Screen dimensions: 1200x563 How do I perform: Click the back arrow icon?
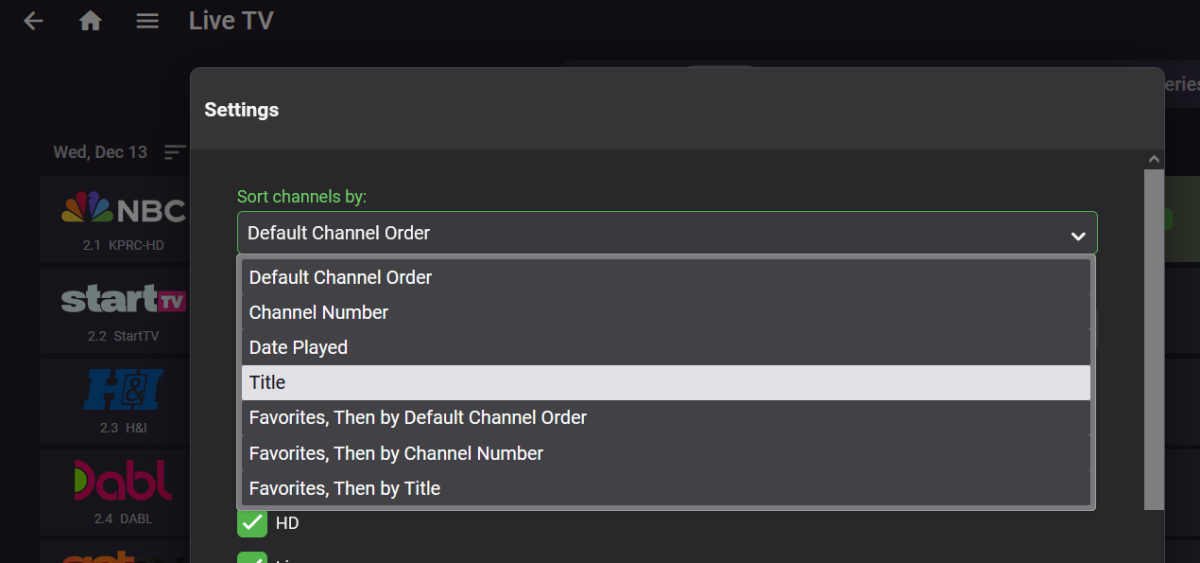pos(34,21)
